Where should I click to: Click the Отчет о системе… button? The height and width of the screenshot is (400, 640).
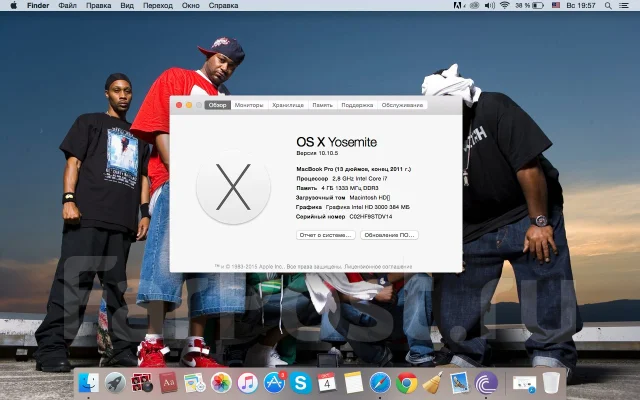click(x=326, y=235)
